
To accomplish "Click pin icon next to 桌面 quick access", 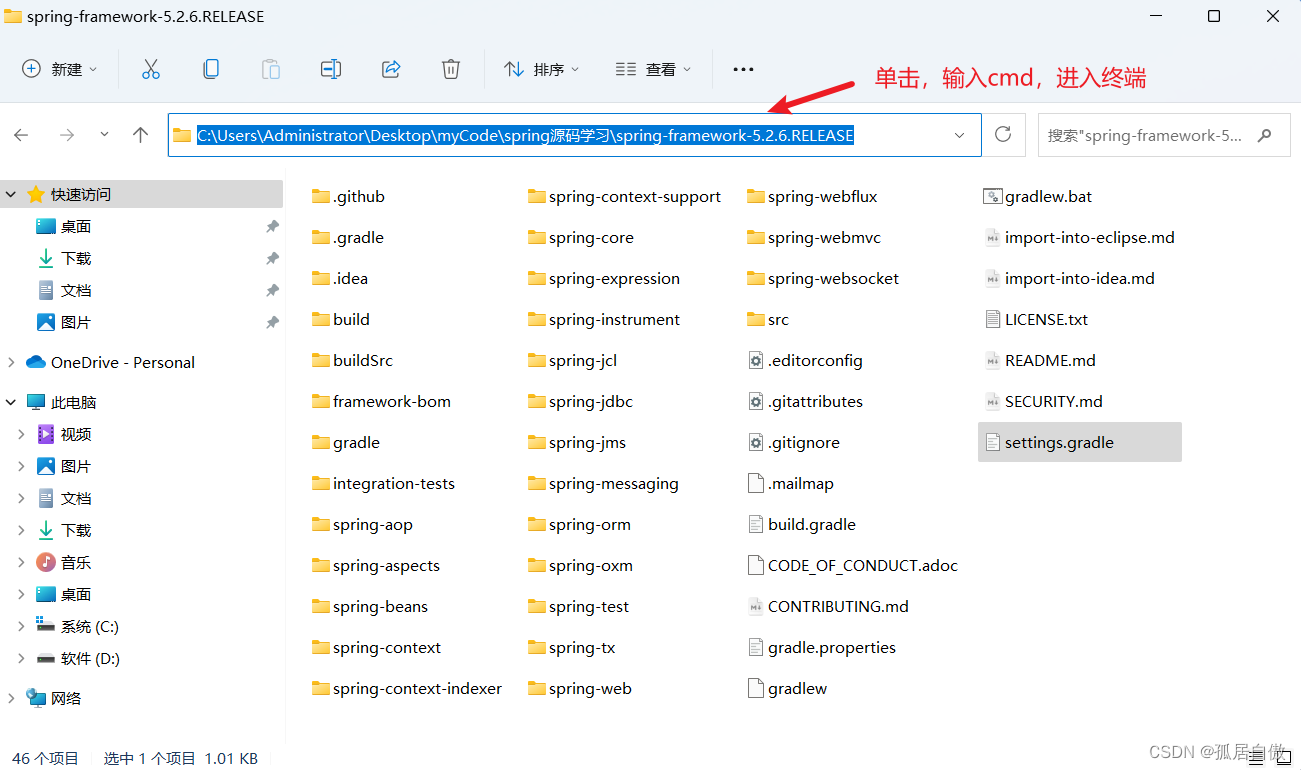I will [x=272, y=227].
